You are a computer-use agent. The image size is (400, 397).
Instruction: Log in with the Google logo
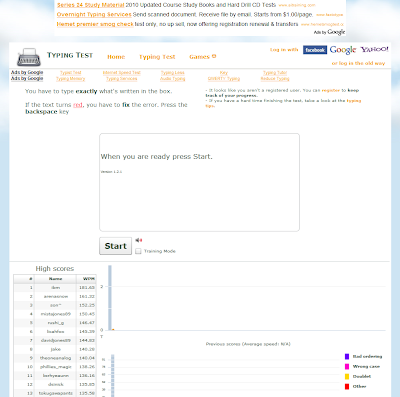343,50
